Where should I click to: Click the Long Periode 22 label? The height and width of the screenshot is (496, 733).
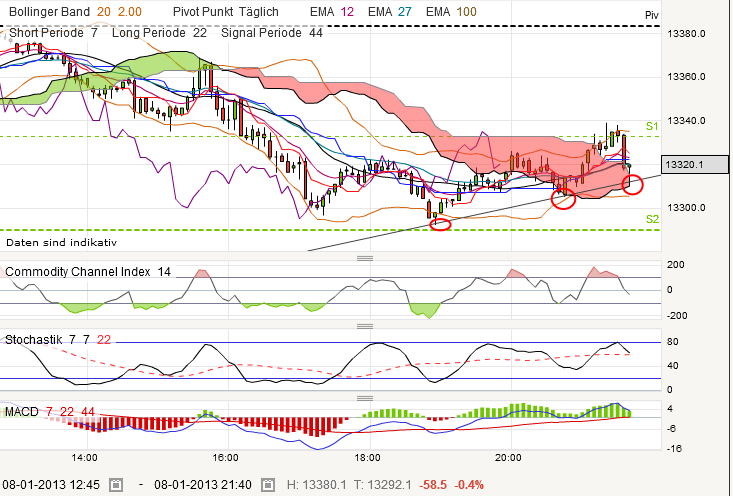point(159,33)
